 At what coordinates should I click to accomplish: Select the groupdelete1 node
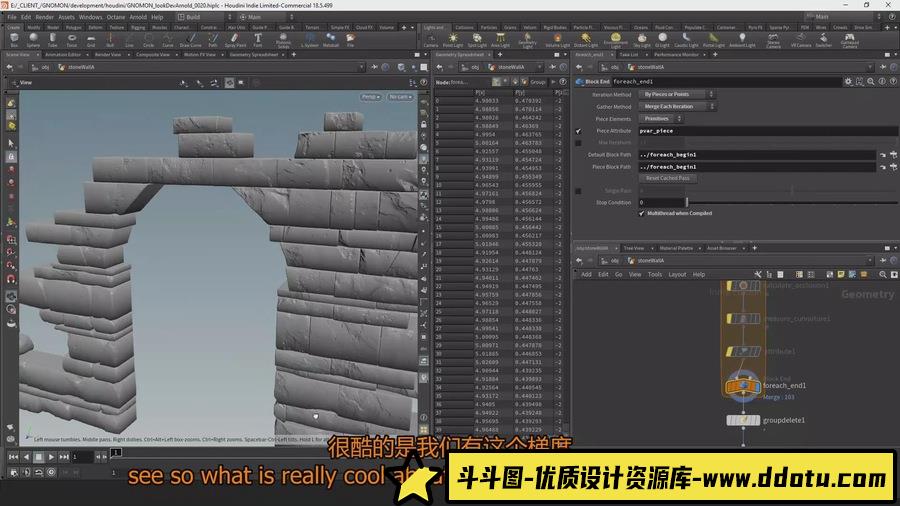tap(743, 420)
